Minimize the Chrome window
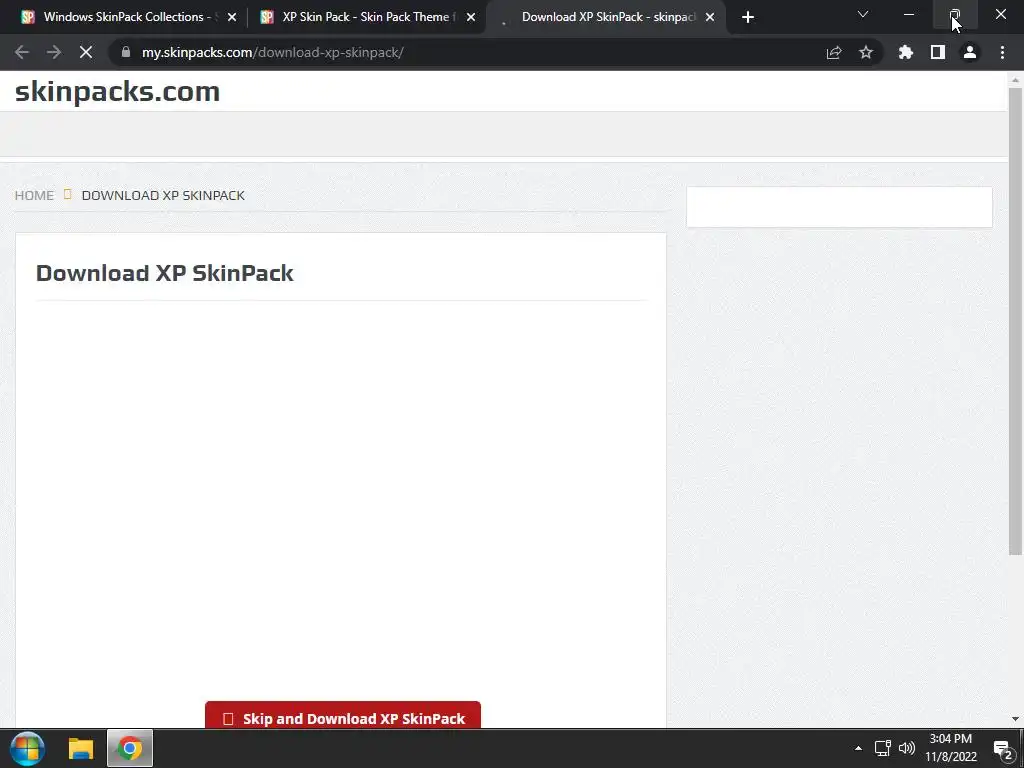This screenshot has height=768, width=1024. (909, 14)
